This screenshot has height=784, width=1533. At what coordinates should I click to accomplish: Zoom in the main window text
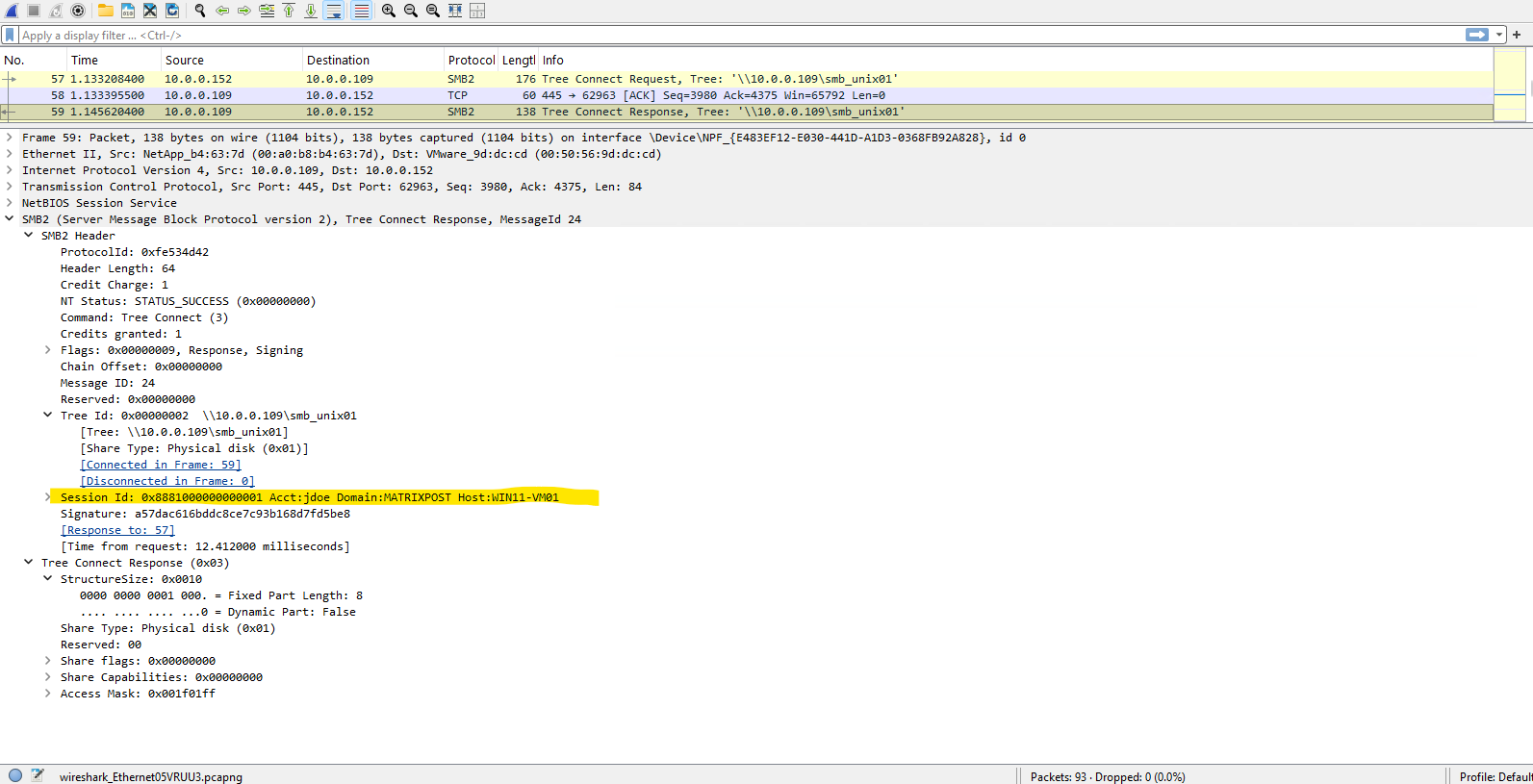click(x=389, y=11)
